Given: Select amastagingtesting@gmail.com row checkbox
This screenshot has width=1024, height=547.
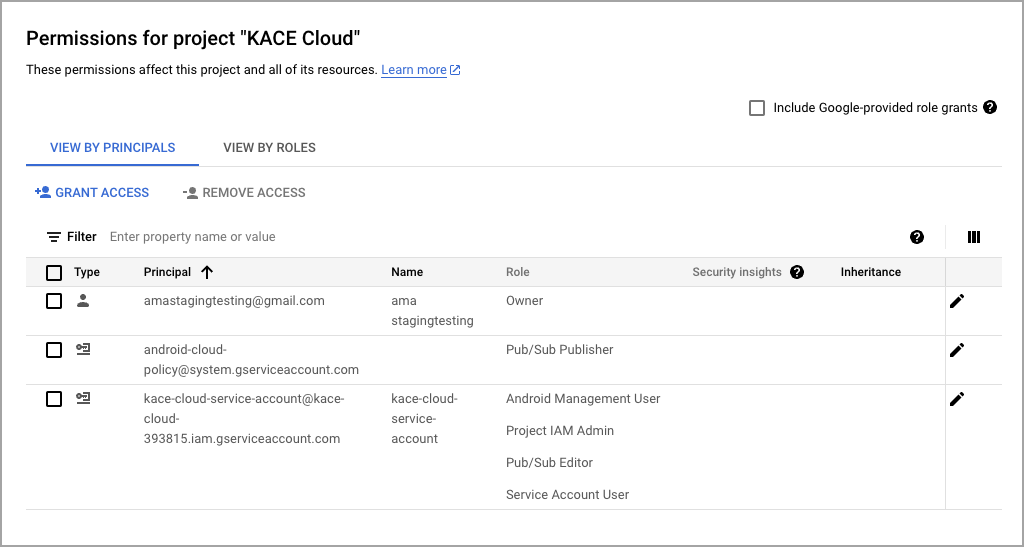Looking at the screenshot, I should click(54, 301).
